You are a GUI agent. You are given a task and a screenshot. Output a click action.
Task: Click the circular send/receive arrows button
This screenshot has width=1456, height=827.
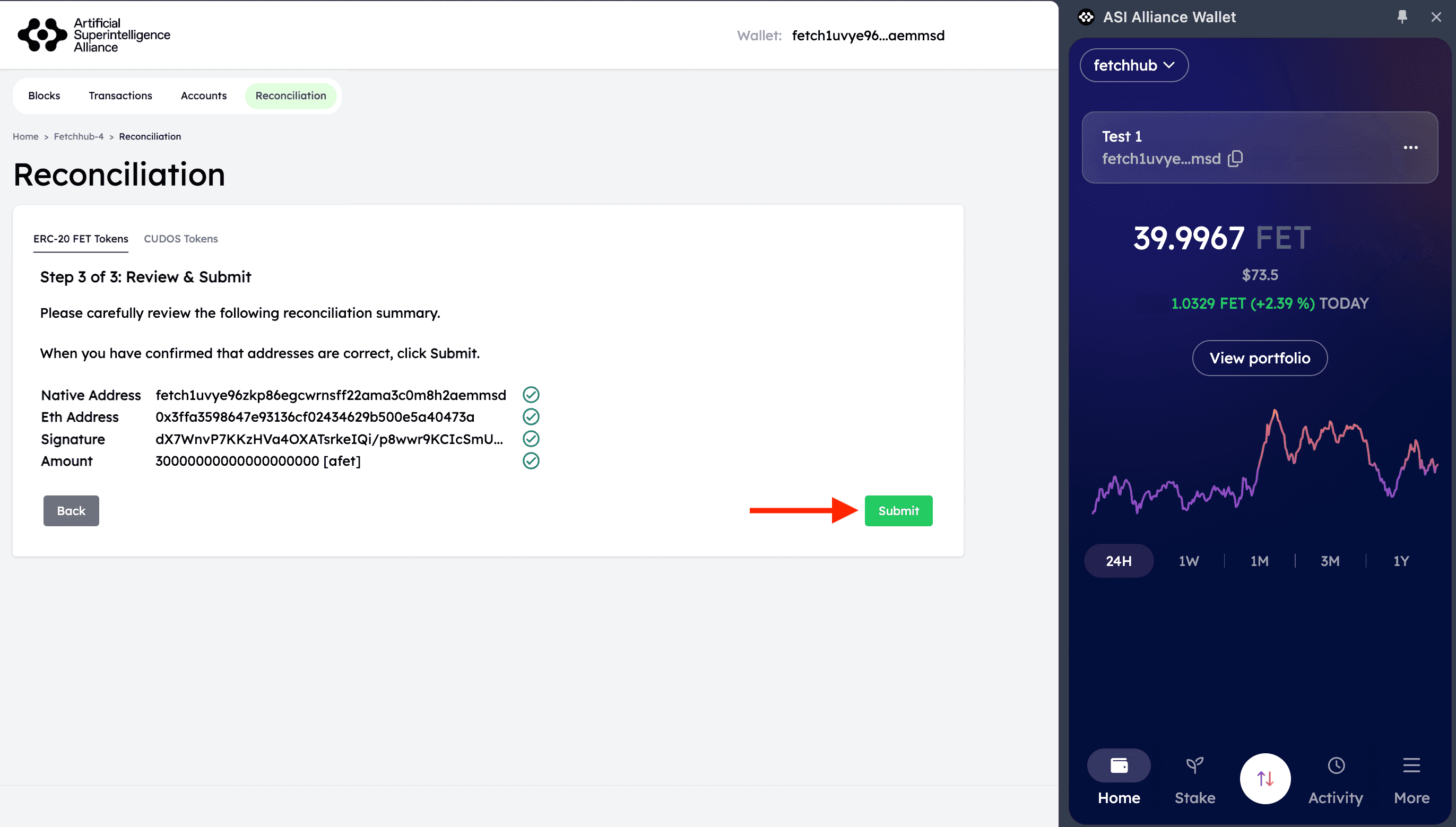1264,778
